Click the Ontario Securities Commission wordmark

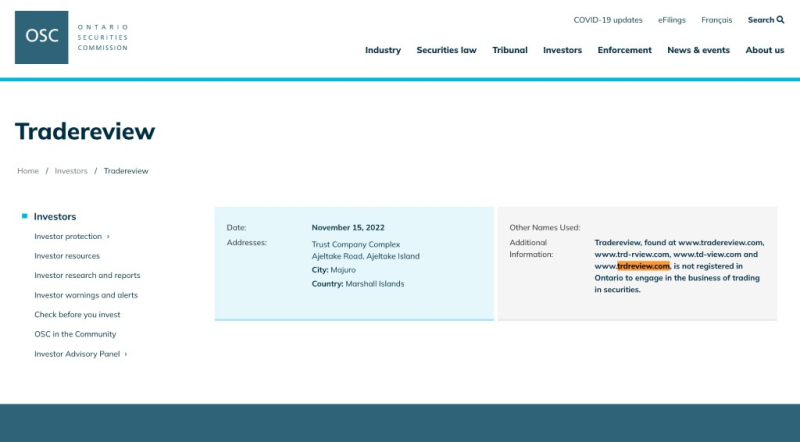103,37
